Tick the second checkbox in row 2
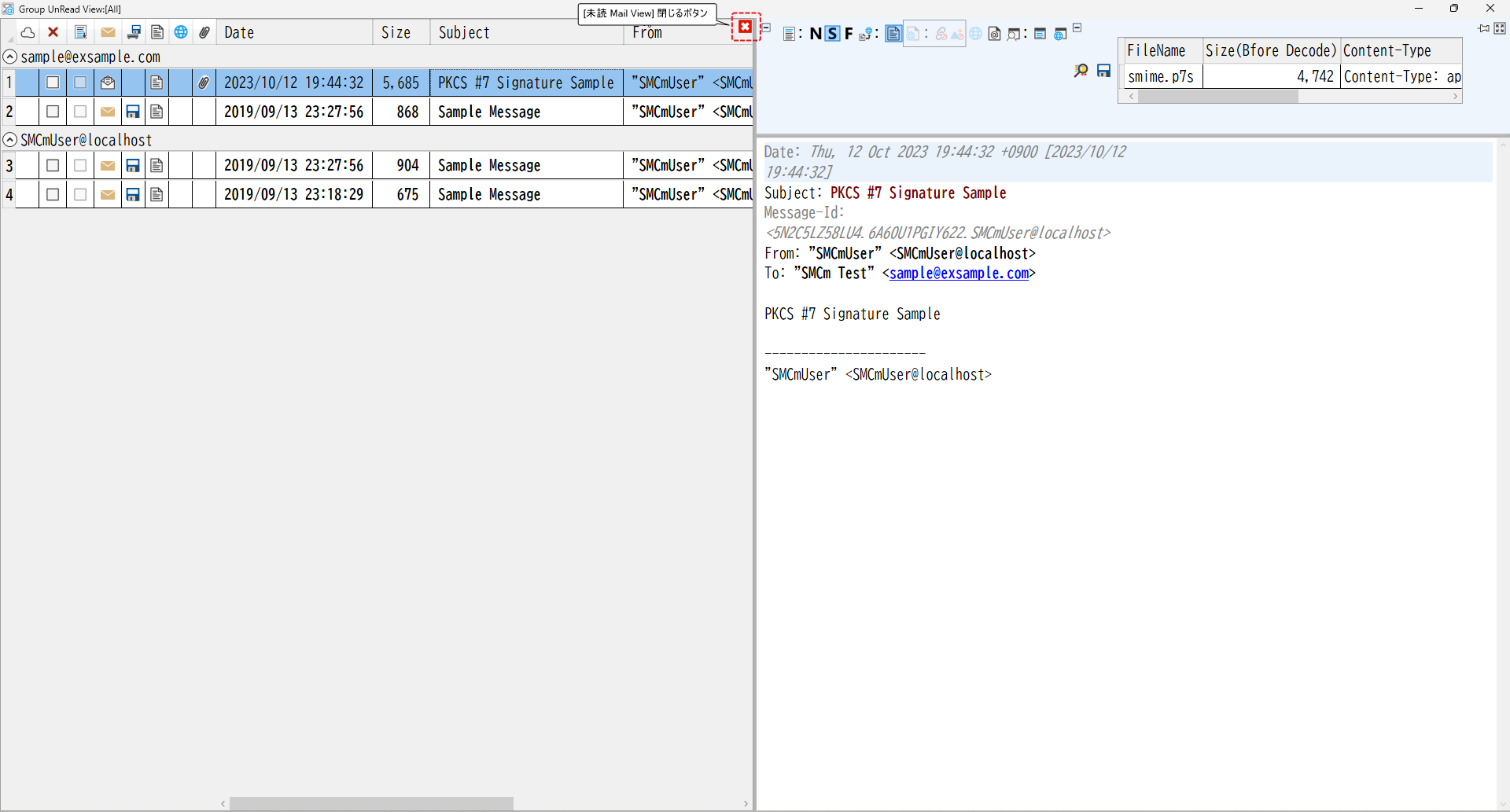Image resolution: width=1510 pixels, height=812 pixels. [x=80, y=112]
